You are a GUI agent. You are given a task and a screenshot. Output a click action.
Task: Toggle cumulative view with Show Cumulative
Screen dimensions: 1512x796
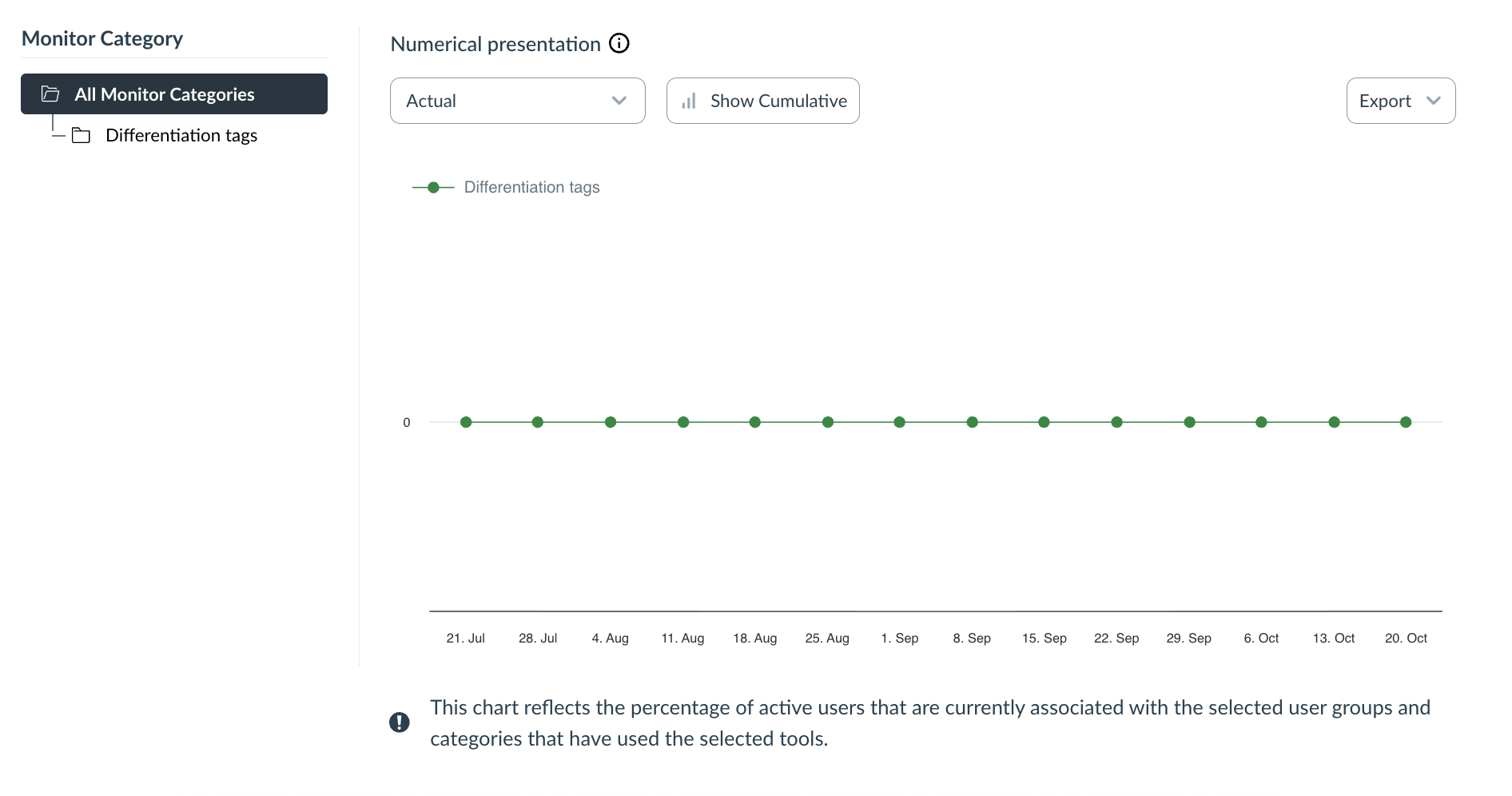762,101
